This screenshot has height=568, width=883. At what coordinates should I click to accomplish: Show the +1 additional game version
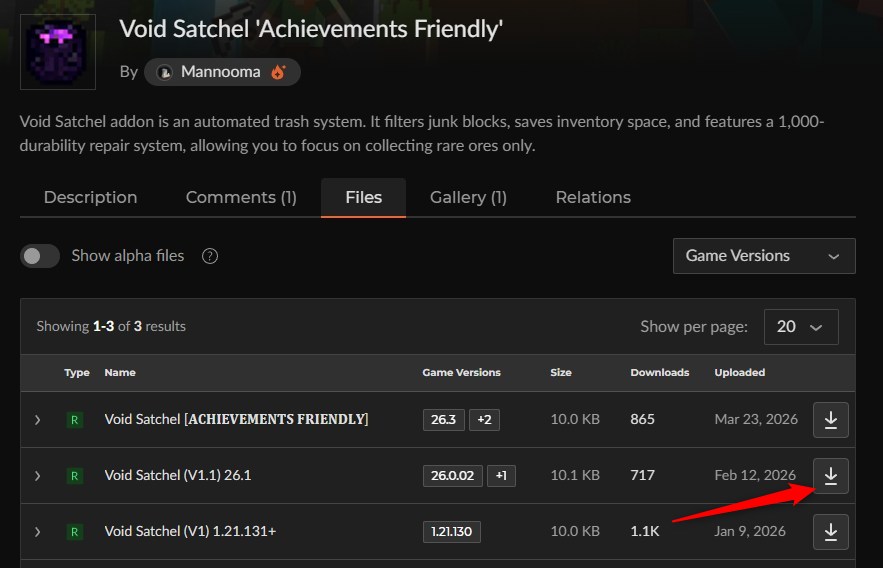pyautogui.click(x=501, y=476)
